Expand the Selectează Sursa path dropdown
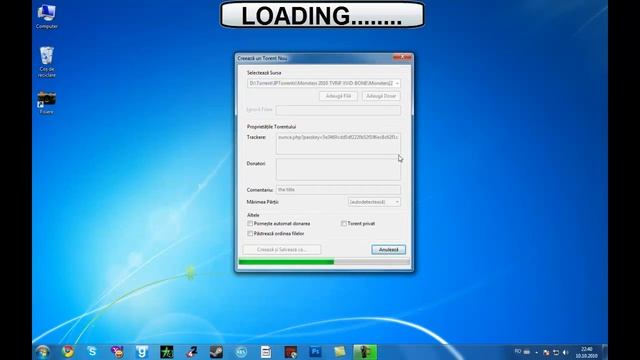Viewport: 640px width, 360px height. click(397, 83)
